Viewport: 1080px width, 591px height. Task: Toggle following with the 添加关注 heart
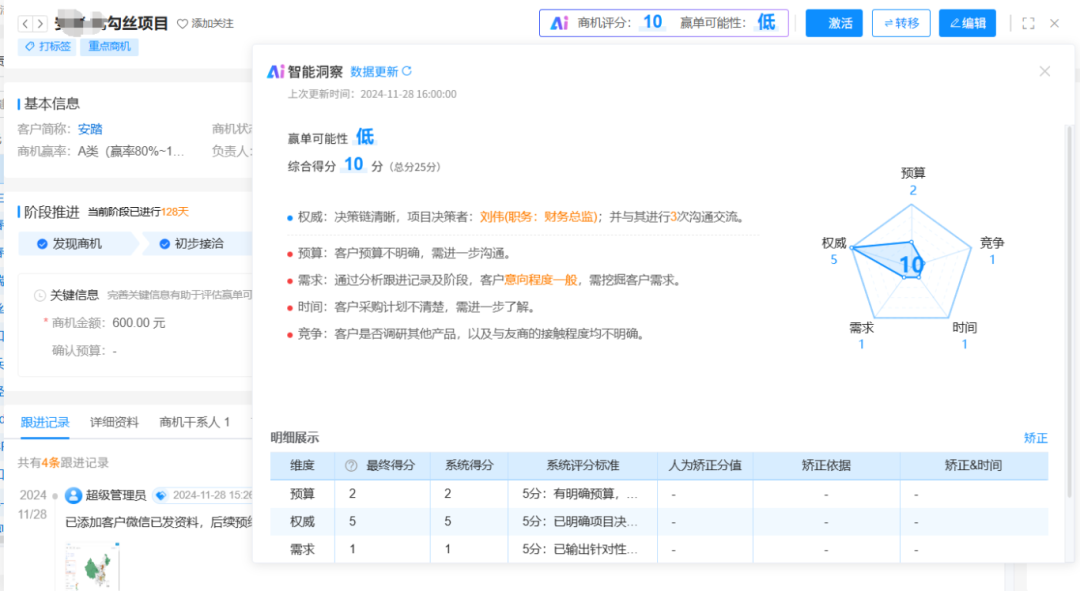pos(180,24)
